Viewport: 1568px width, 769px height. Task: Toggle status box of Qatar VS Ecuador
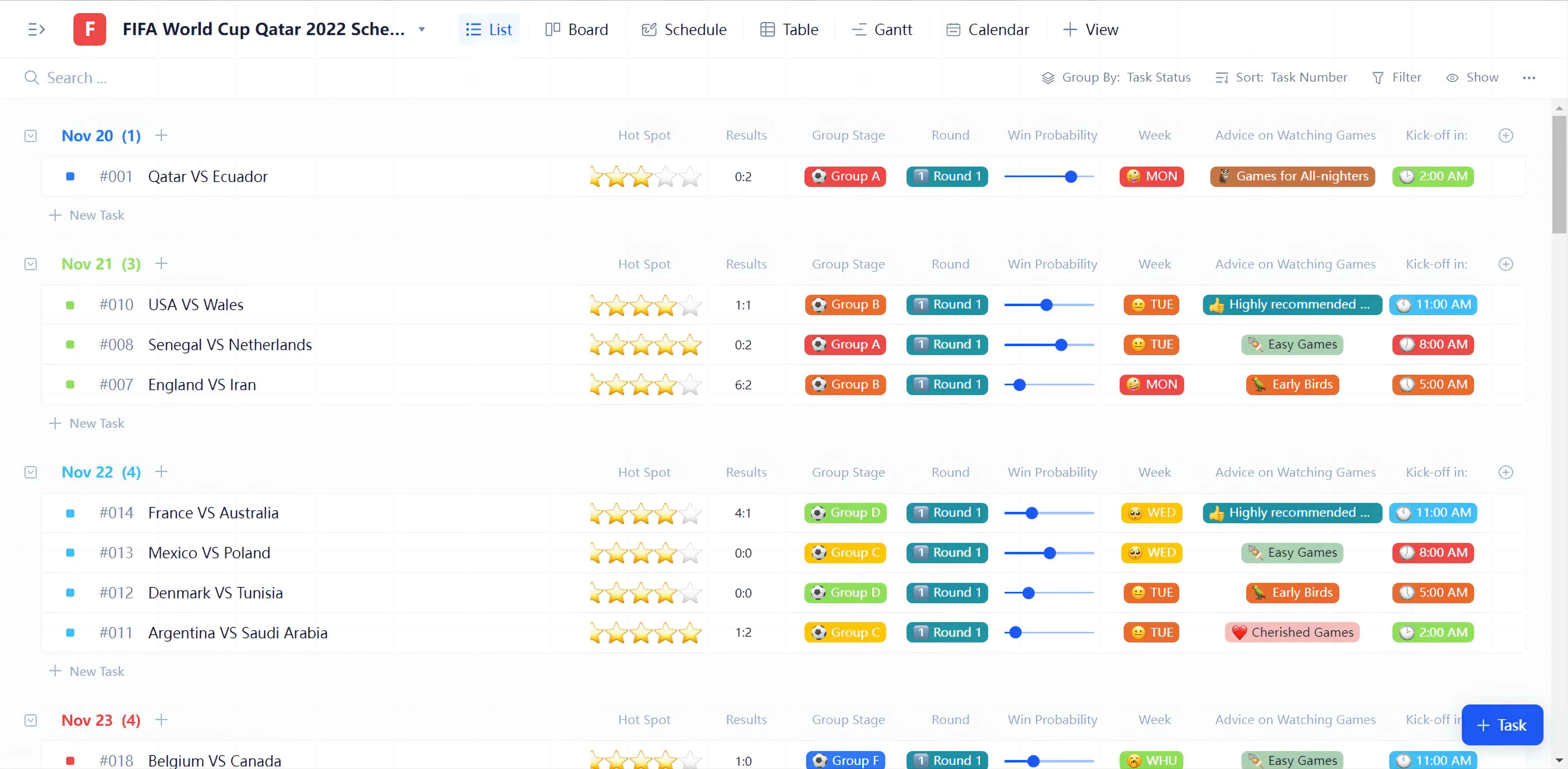pos(70,176)
